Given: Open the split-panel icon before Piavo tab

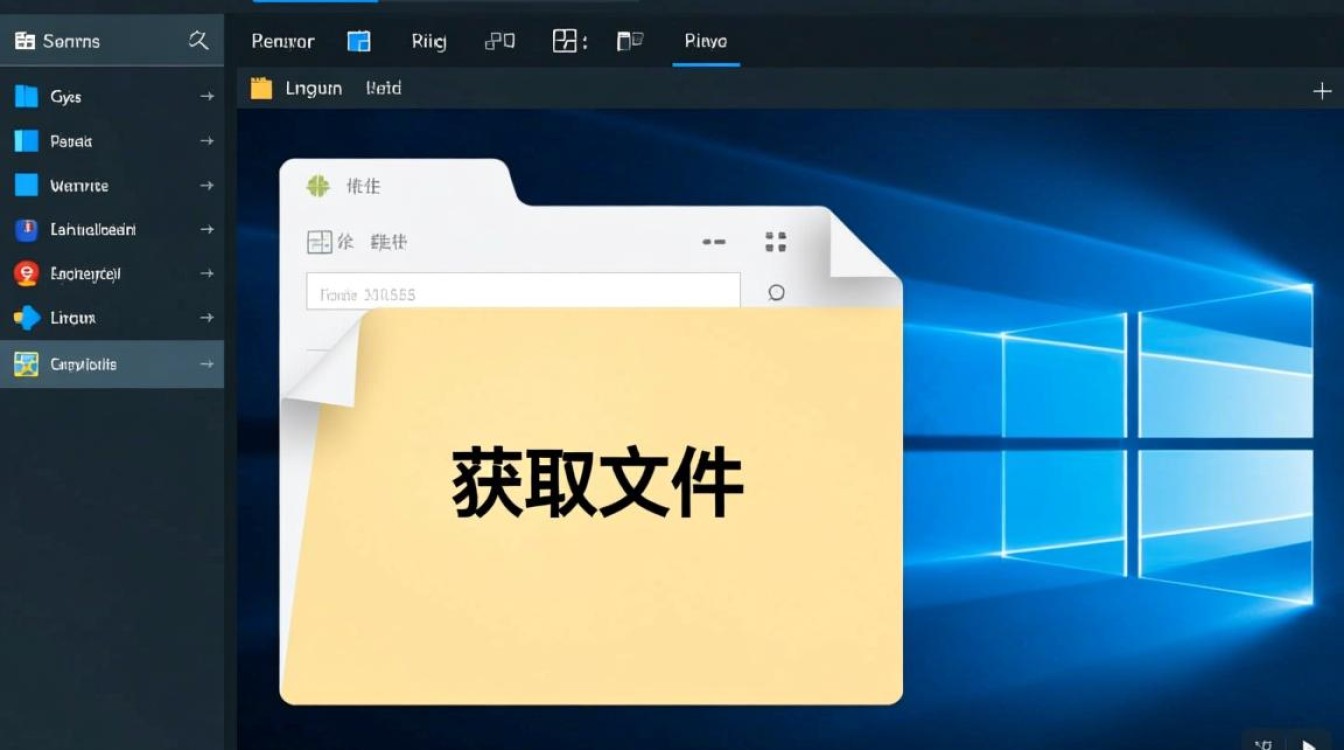Looking at the screenshot, I should (x=567, y=41).
